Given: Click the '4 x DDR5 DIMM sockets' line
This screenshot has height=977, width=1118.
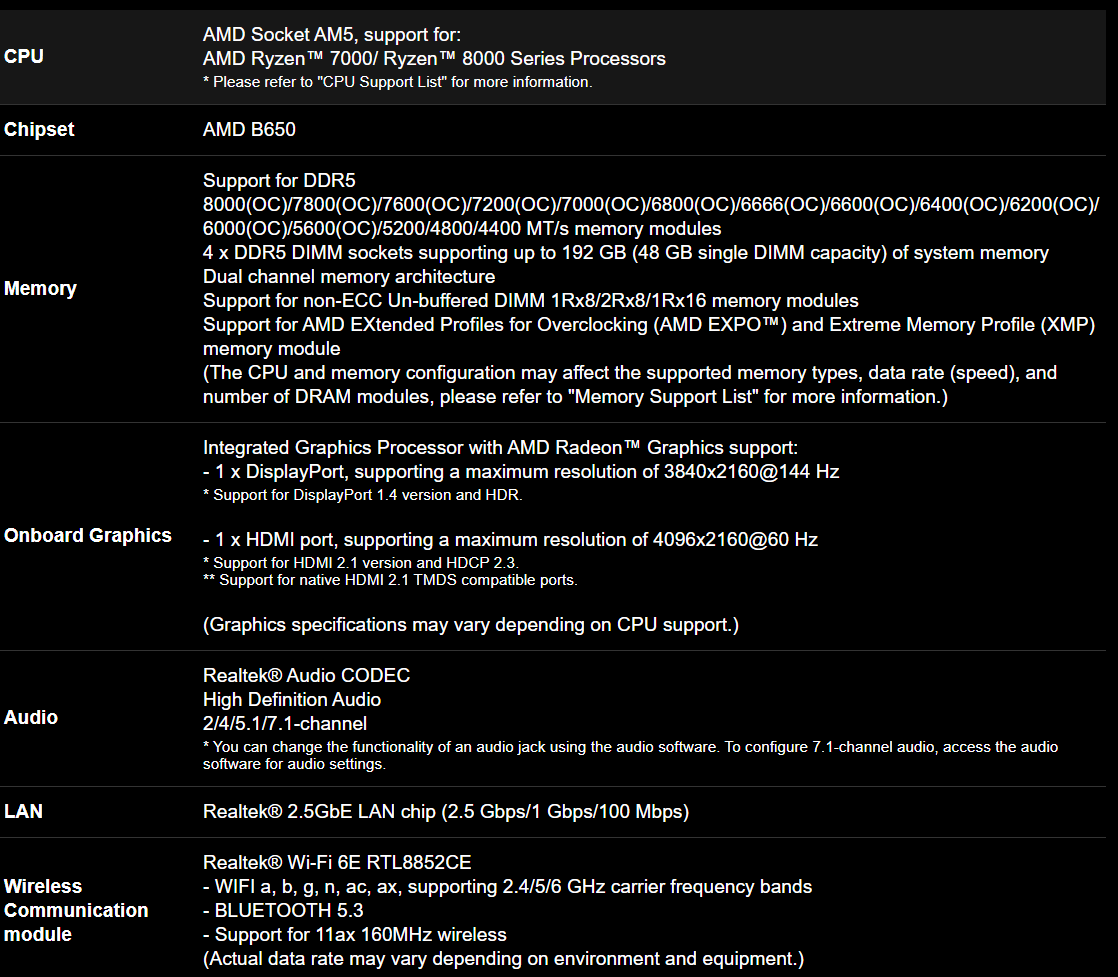Looking at the screenshot, I should 625,252.
